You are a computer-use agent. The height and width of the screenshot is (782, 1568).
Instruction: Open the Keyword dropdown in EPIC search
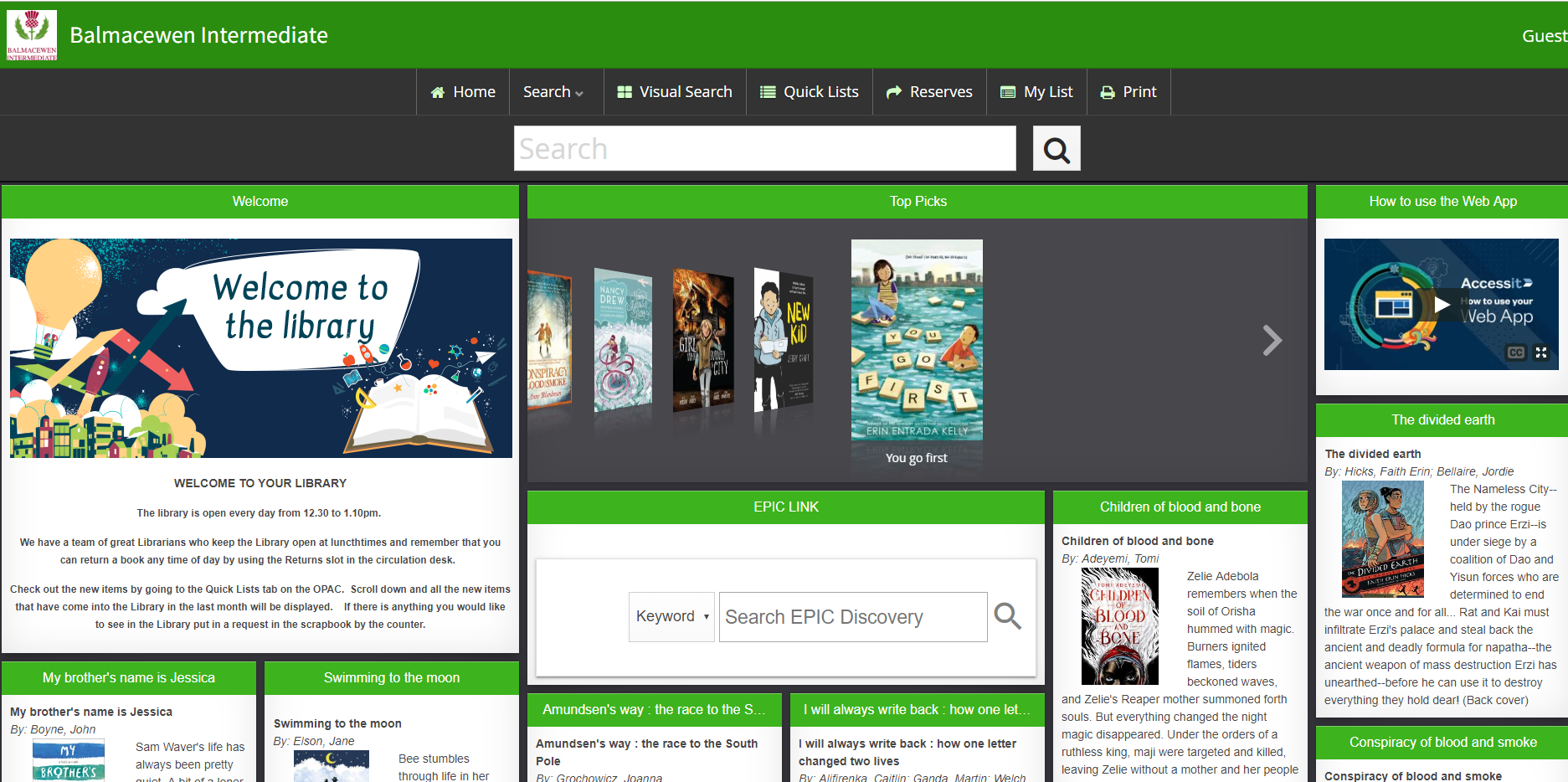point(671,616)
